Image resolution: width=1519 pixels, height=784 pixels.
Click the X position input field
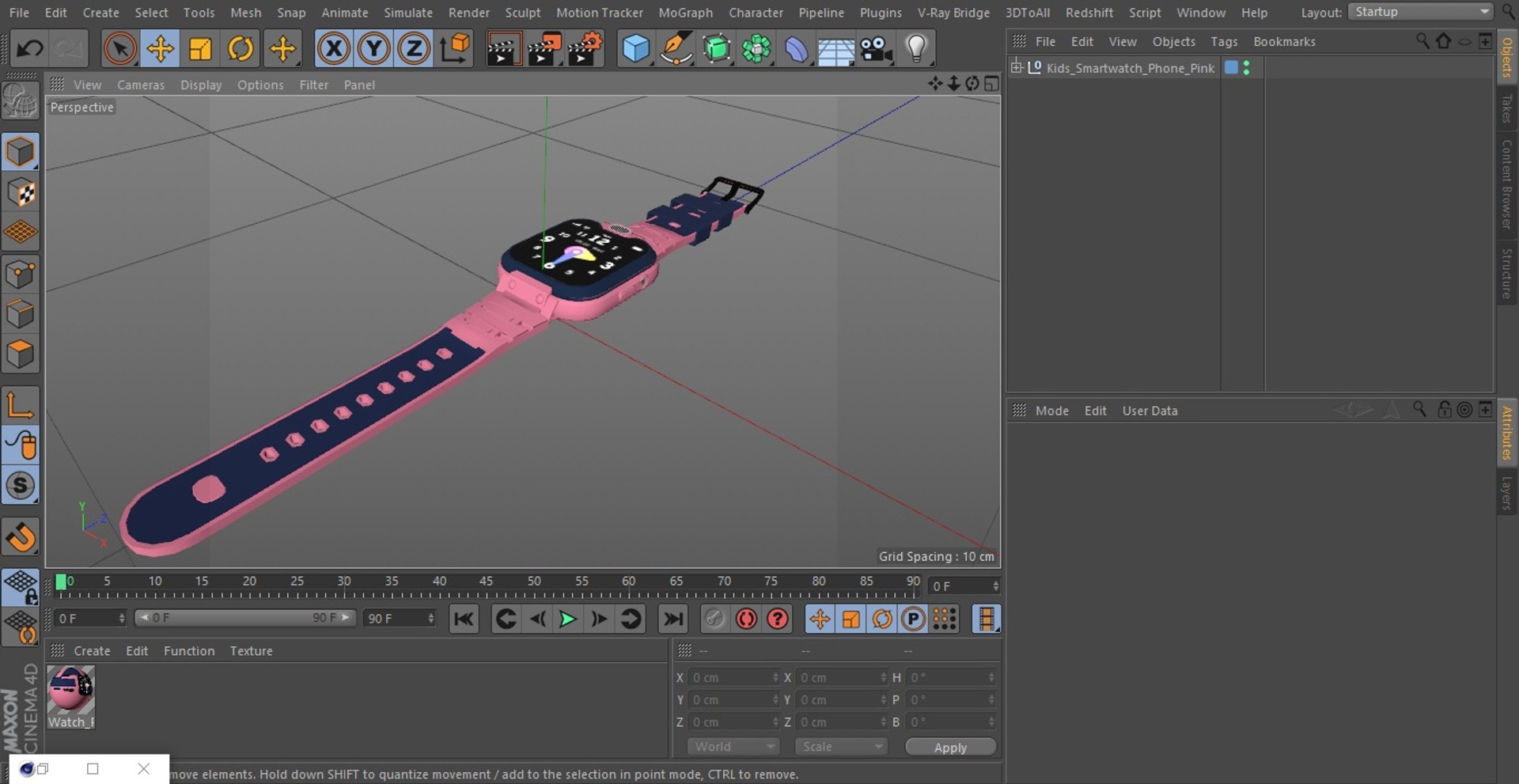733,678
